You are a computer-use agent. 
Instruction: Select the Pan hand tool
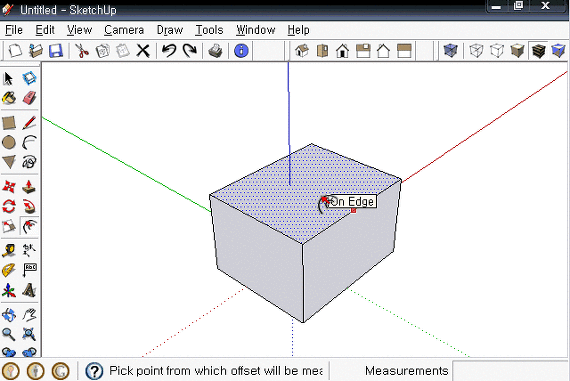coord(29,315)
